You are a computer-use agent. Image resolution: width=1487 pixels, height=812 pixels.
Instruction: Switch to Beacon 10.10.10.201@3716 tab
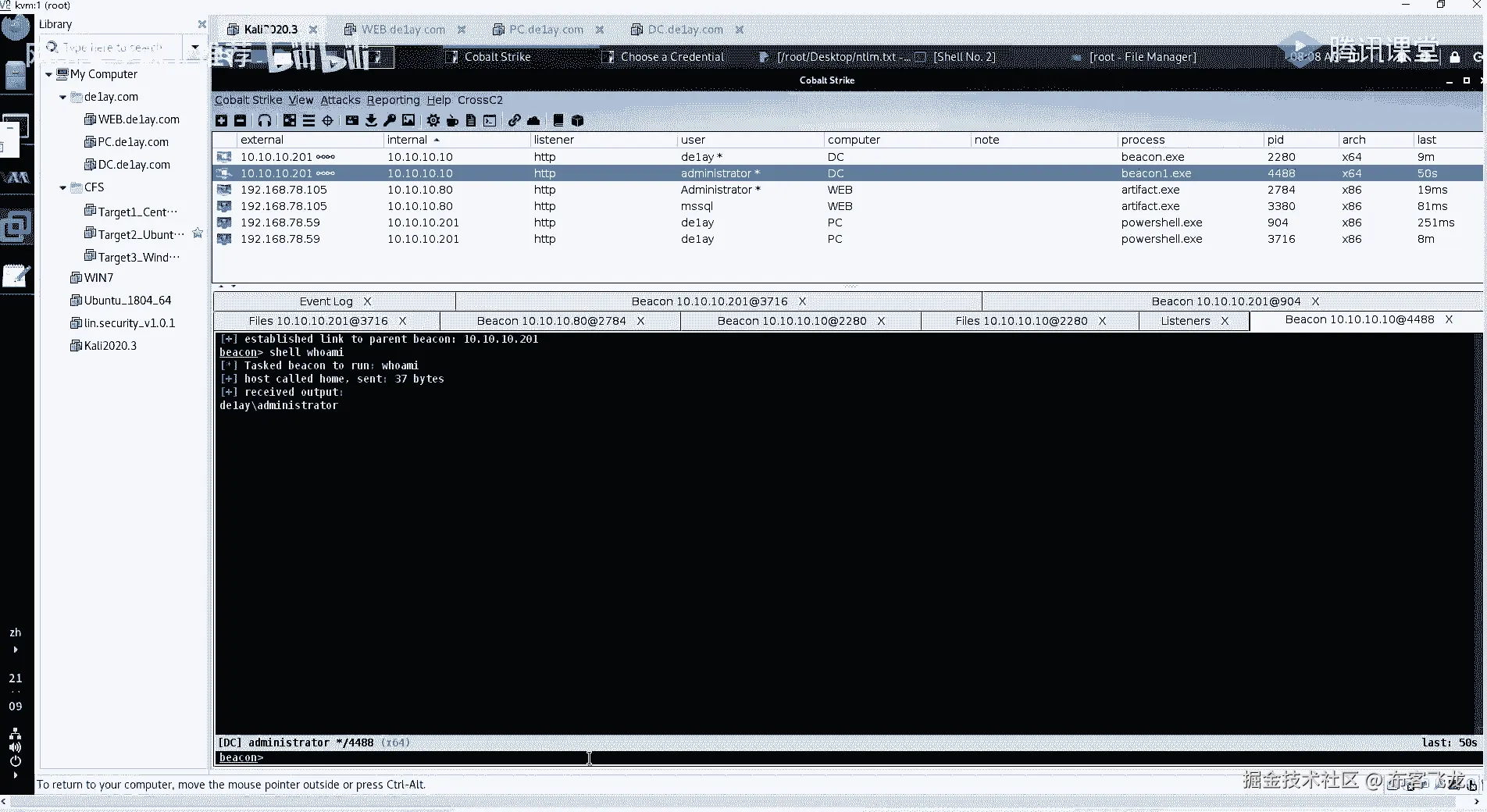(710, 301)
